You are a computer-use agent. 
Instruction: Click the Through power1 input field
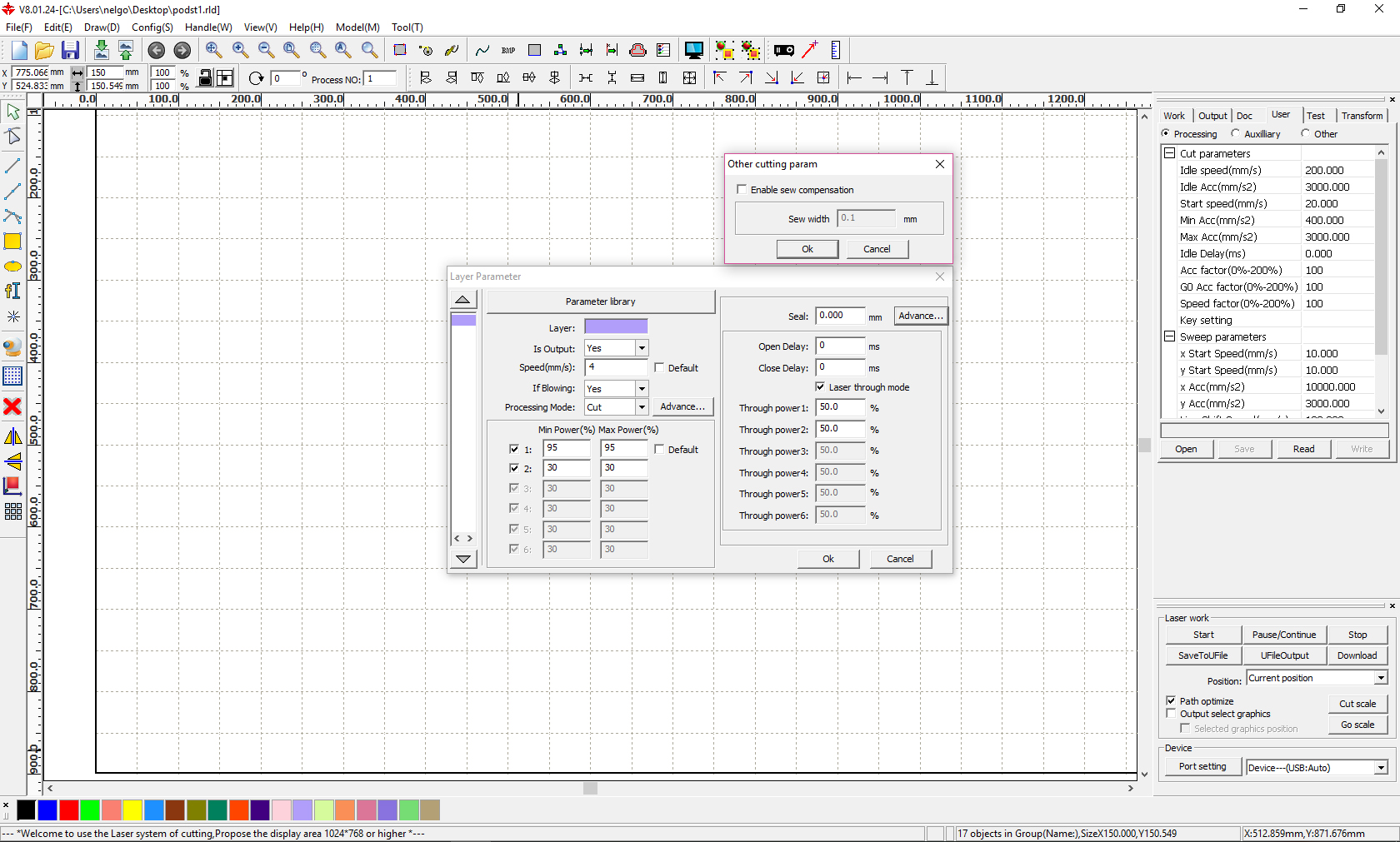[840, 407]
